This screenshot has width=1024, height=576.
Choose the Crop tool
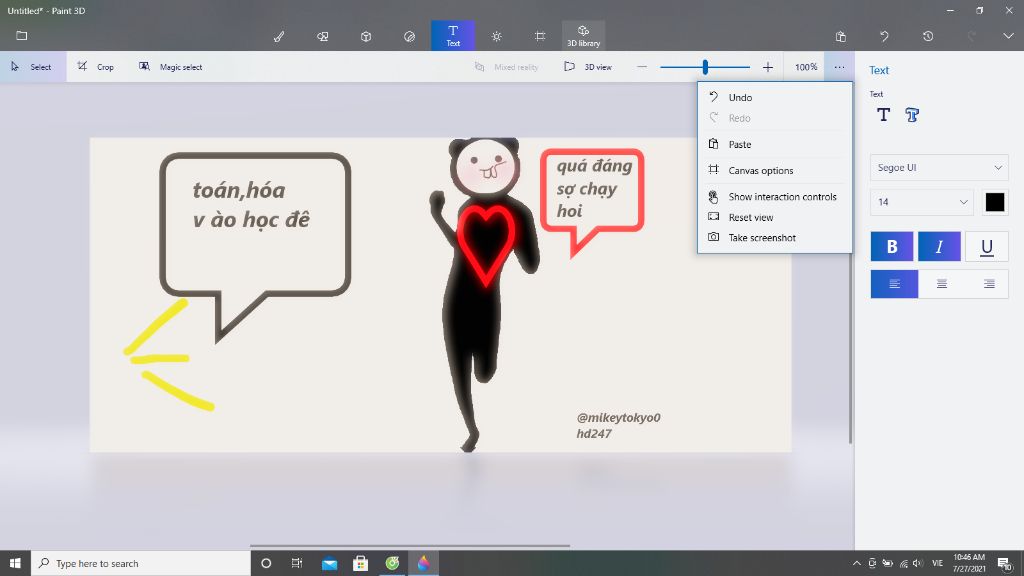click(96, 67)
